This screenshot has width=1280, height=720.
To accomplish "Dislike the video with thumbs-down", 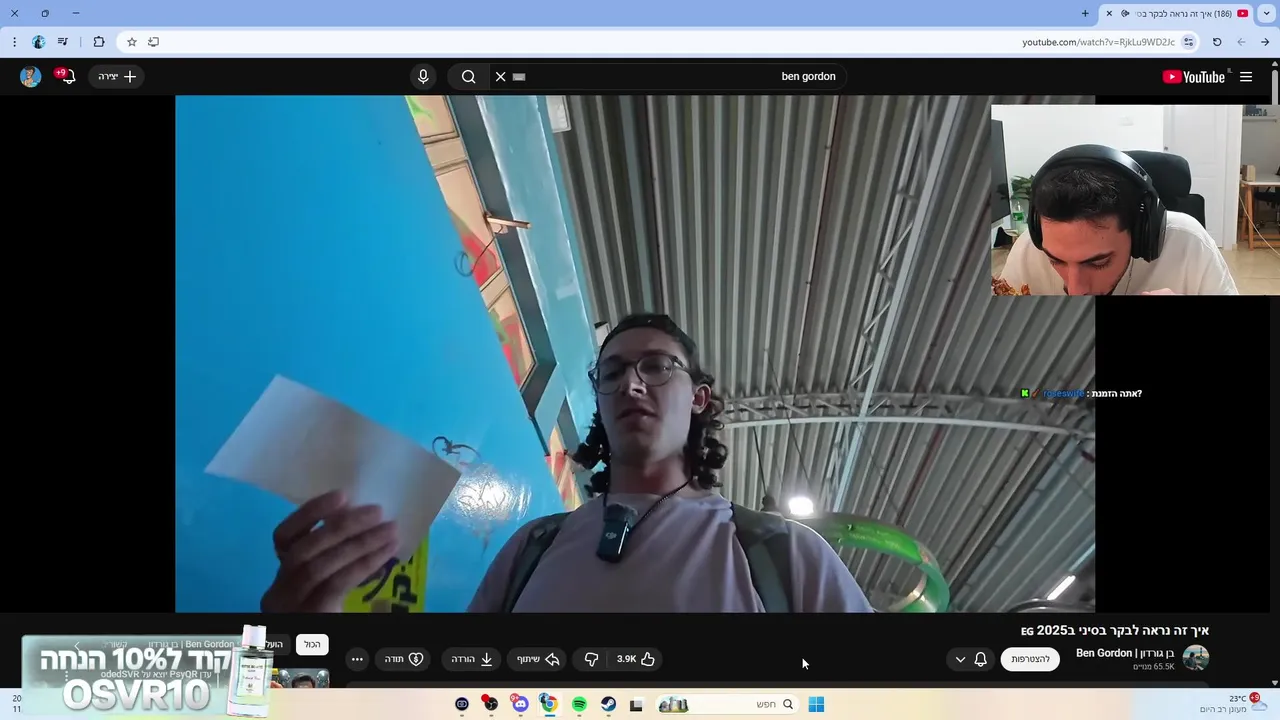I will [x=591, y=659].
